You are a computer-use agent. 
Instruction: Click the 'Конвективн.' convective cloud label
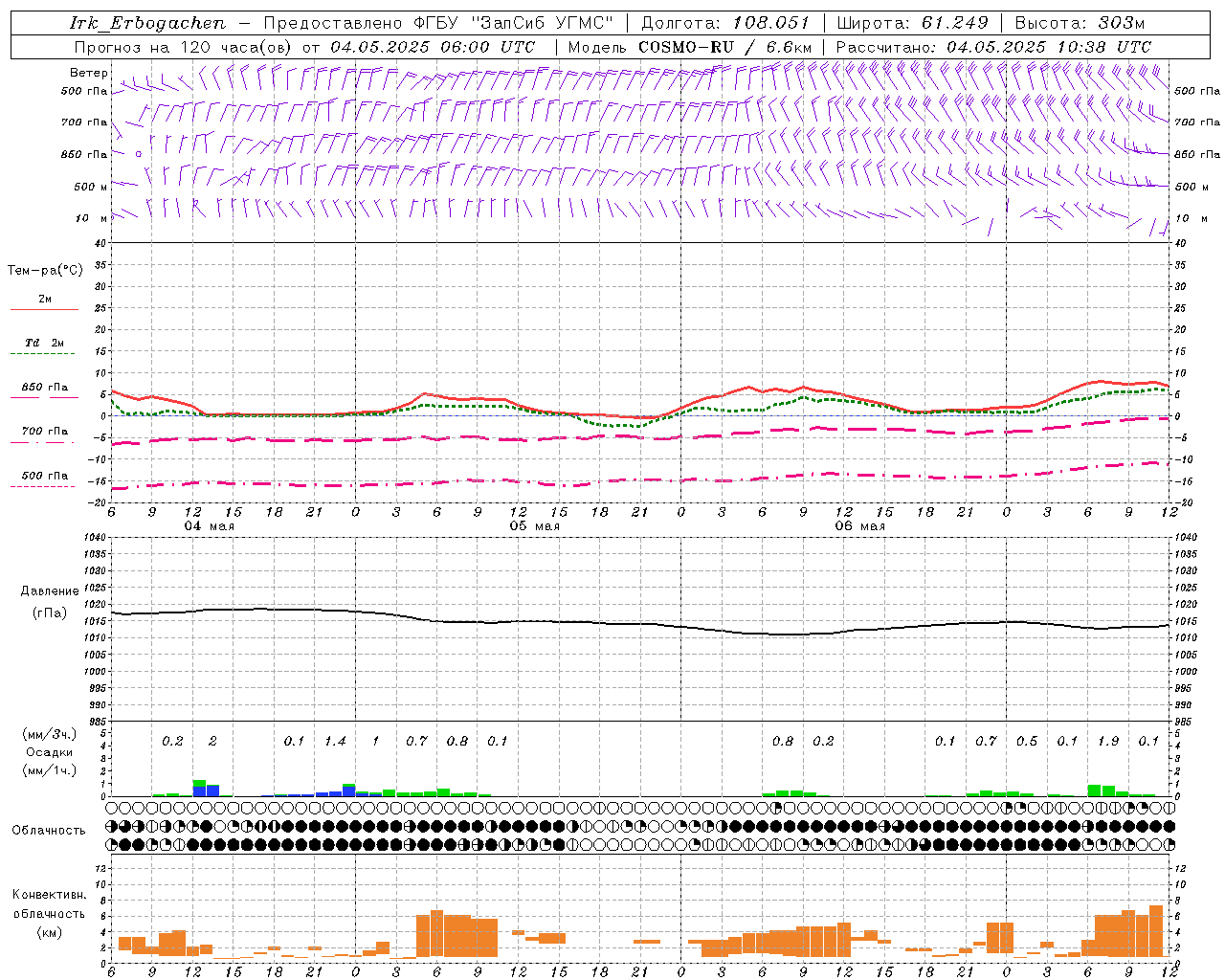pos(49,895)
